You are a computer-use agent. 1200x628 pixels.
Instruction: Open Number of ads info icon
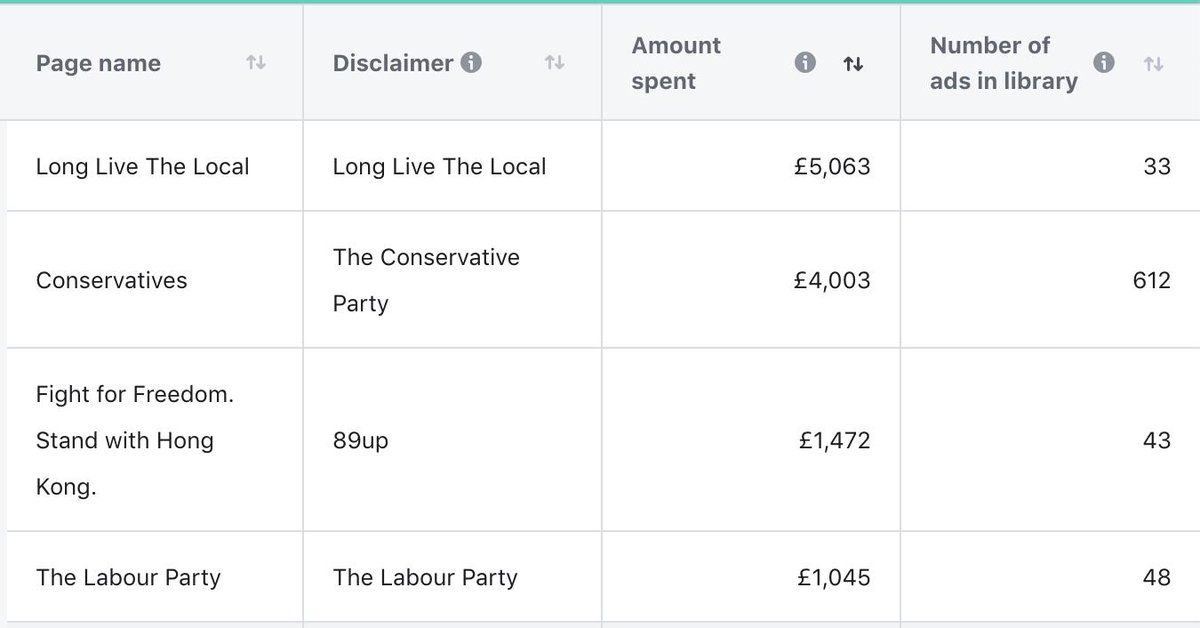[1104, 63]
